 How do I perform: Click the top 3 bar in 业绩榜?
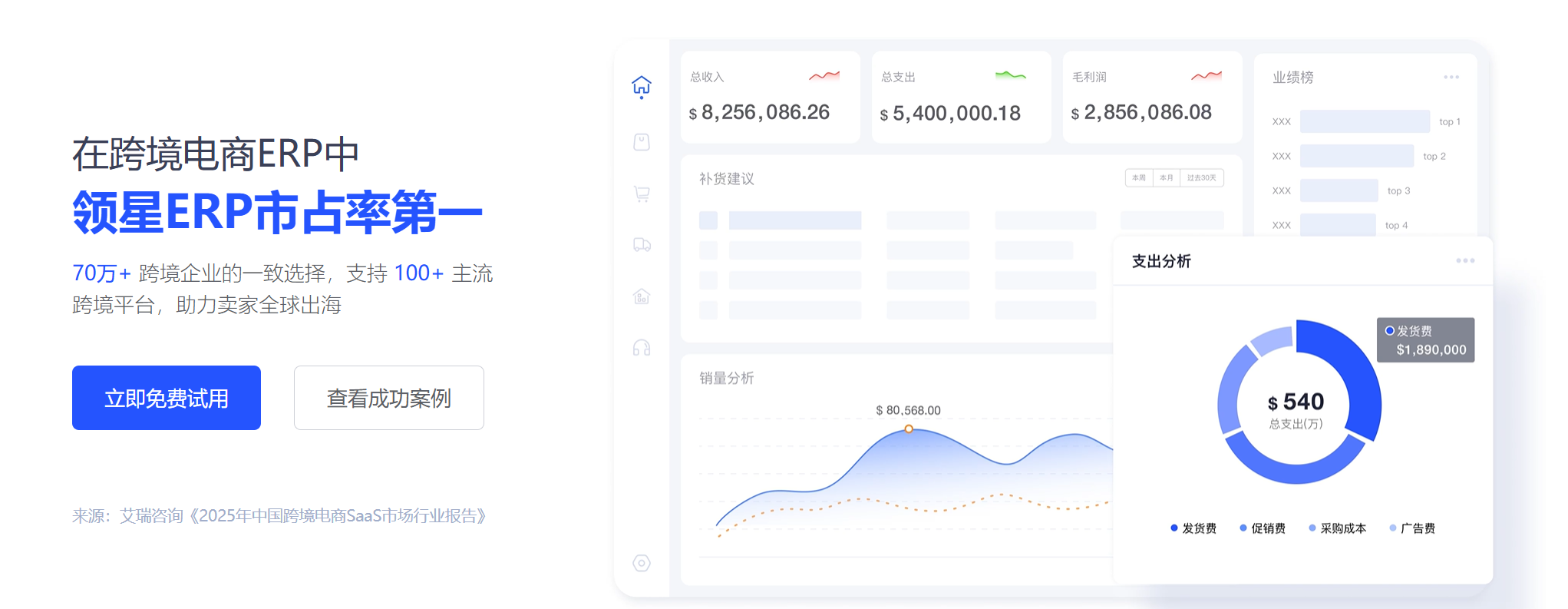pyautogui.click(x=1339, y=190)
